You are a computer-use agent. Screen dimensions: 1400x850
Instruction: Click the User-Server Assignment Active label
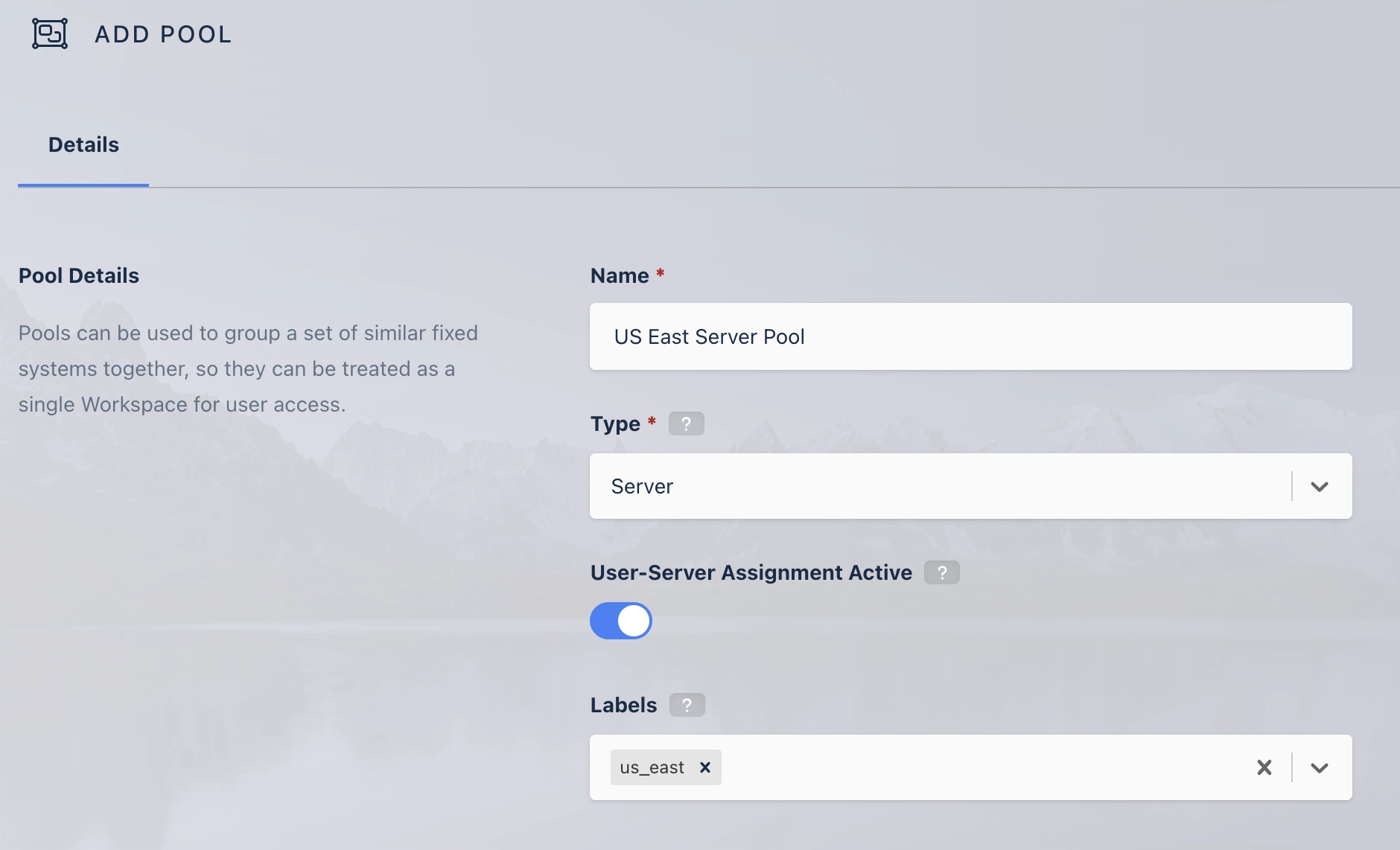coord(751,572)
